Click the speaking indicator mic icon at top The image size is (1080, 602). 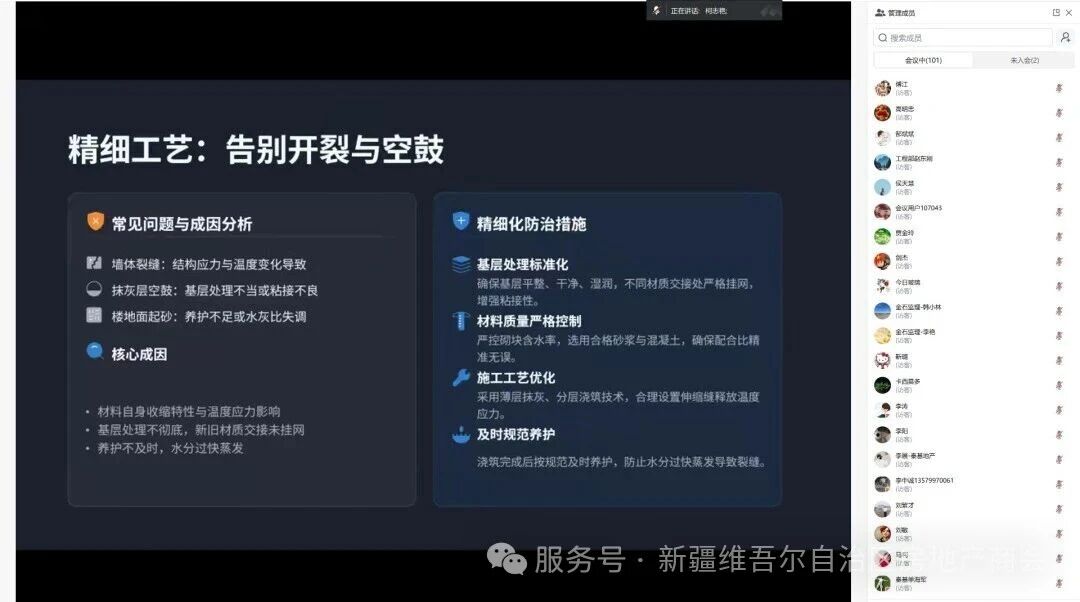tap(656, 10)
